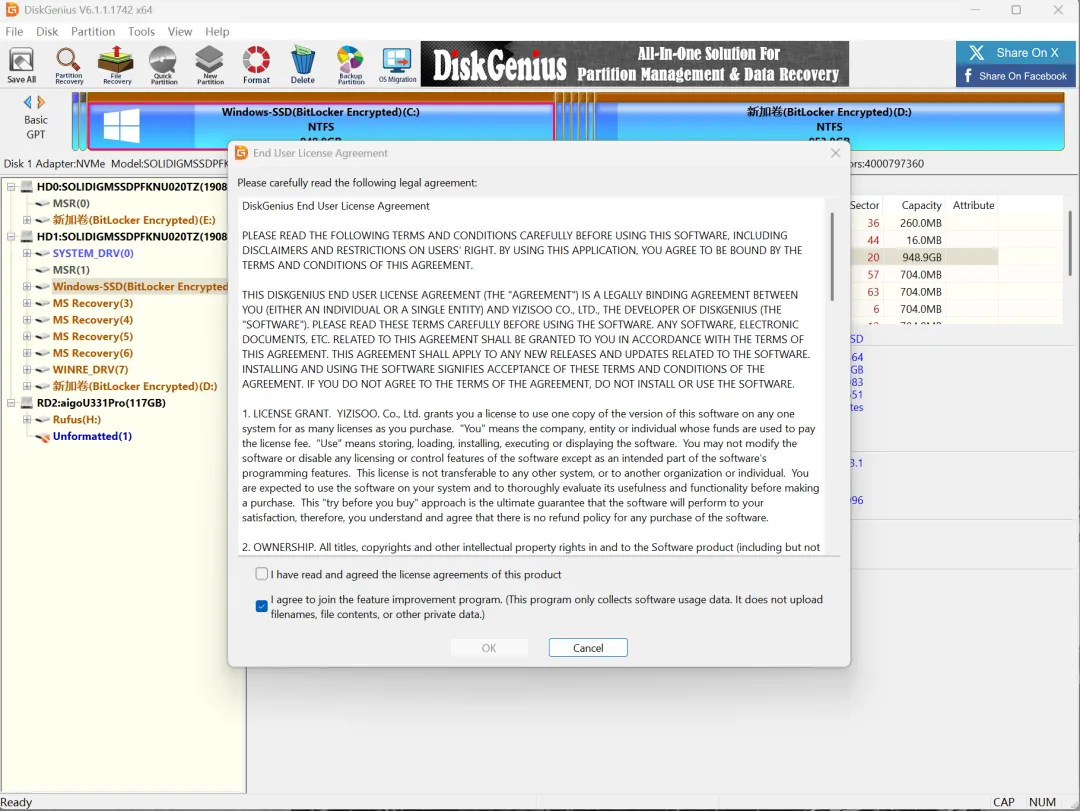Select MSR(0) in the tree
Viewport: 1080px width, 811px height.
click(71, 203)
